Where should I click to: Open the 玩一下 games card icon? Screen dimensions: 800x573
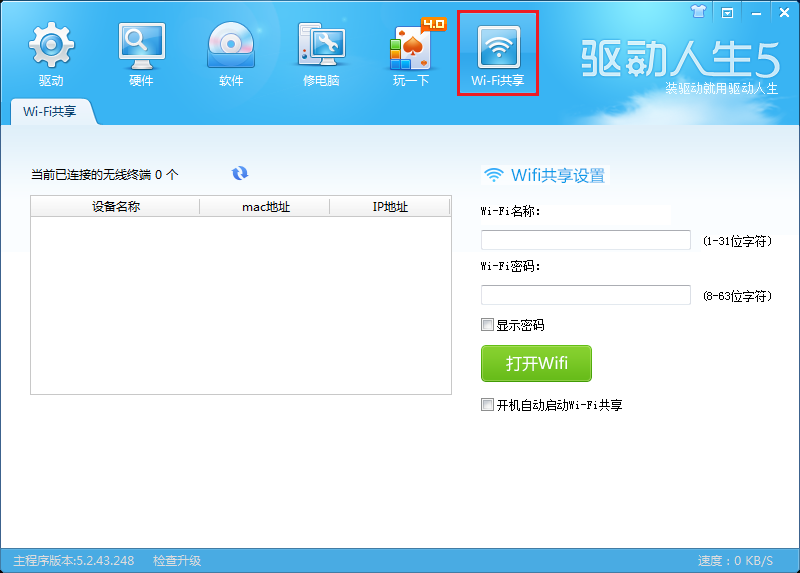pyautogui.click(x=411, y=54)
